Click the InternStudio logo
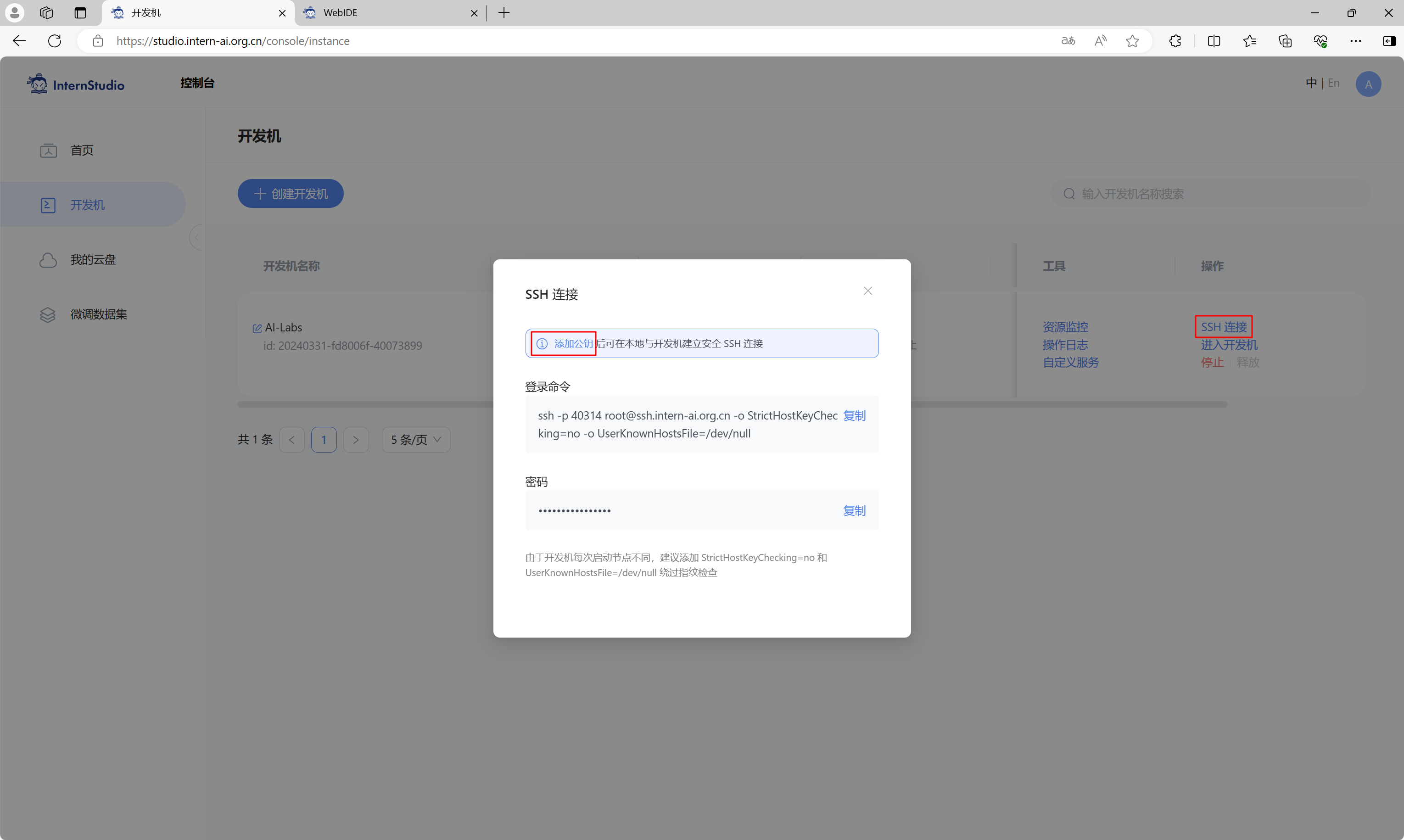1404x840 pixels. (75, 84)
